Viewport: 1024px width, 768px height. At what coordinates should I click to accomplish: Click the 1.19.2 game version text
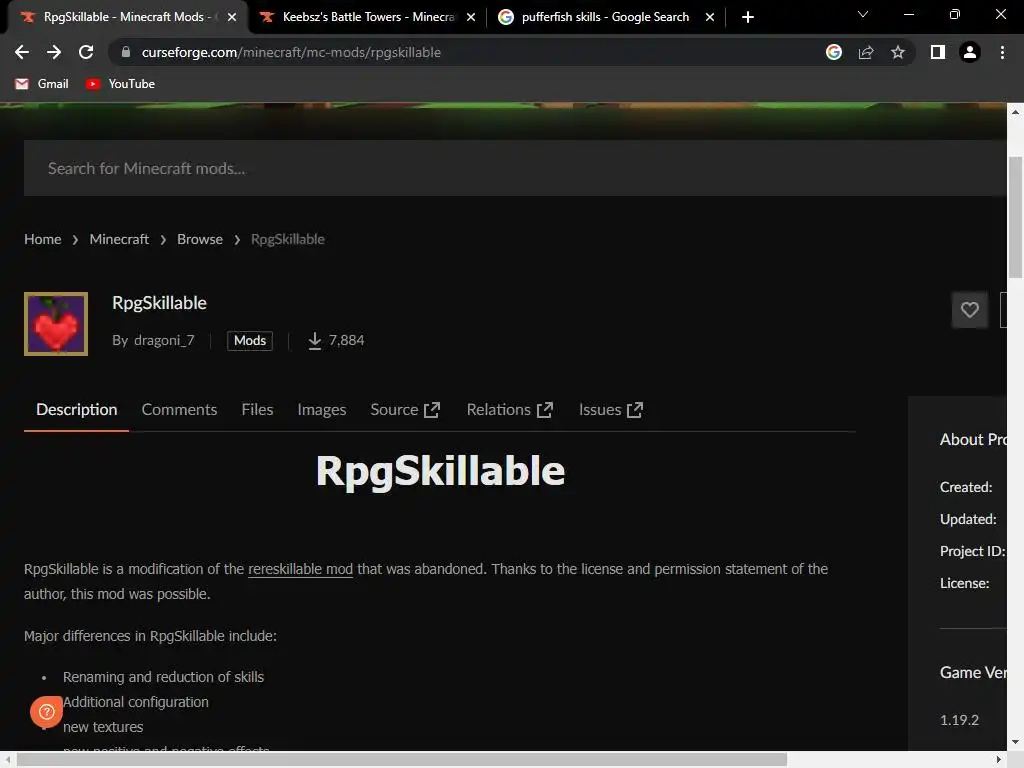coord(959,720)
